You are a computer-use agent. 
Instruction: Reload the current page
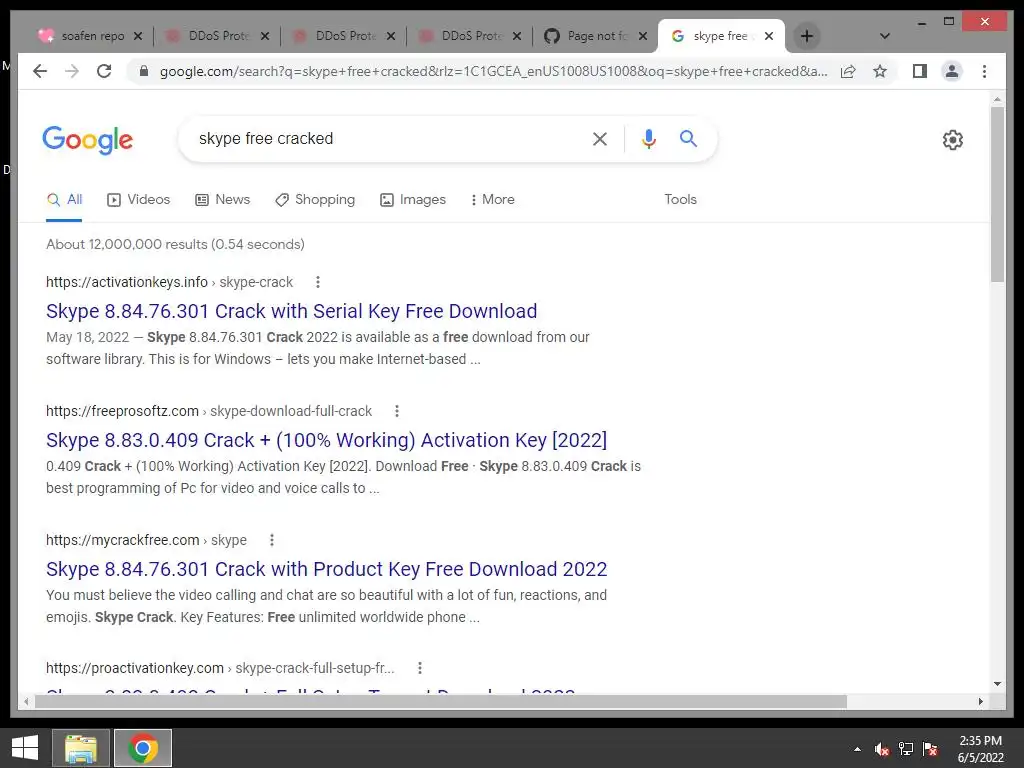104,71
